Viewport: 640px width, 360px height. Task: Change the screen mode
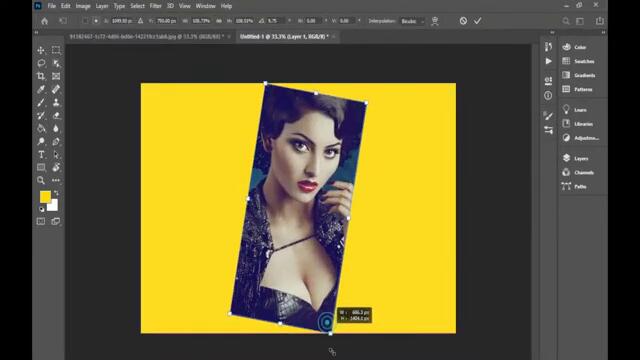(56, 221)
